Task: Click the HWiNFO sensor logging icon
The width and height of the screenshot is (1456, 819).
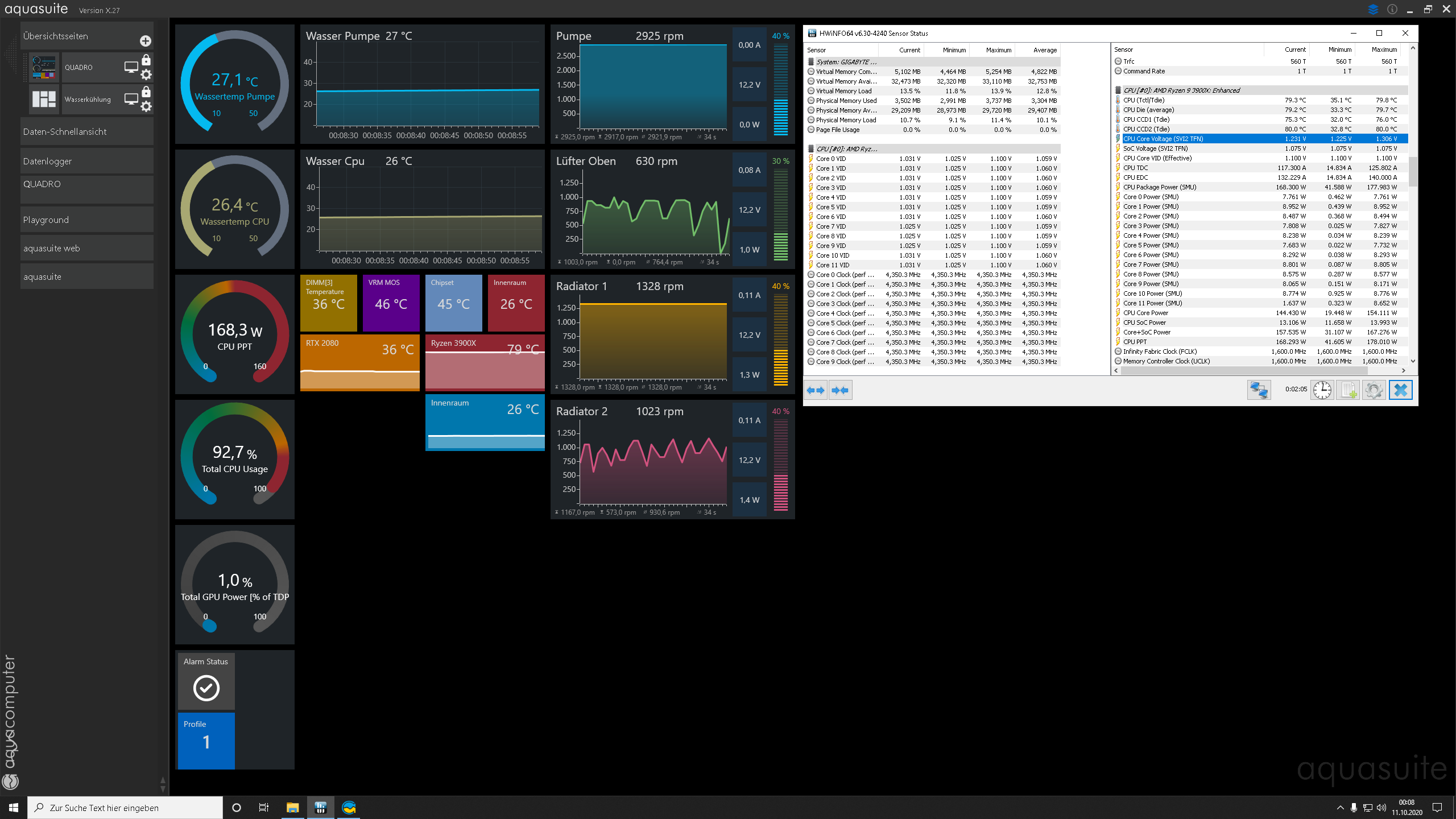Action: 1347,390
